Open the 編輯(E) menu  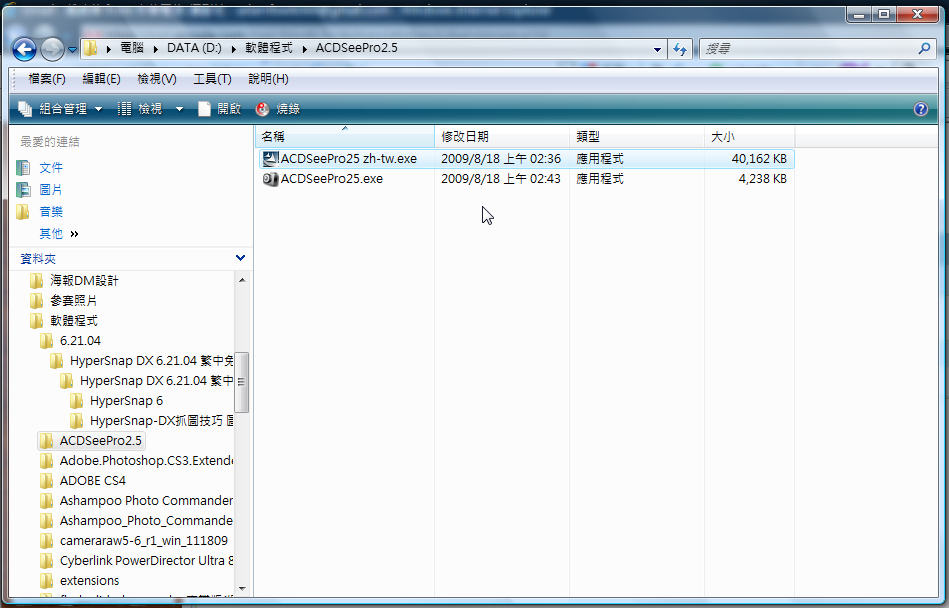(x=101, y=79)
